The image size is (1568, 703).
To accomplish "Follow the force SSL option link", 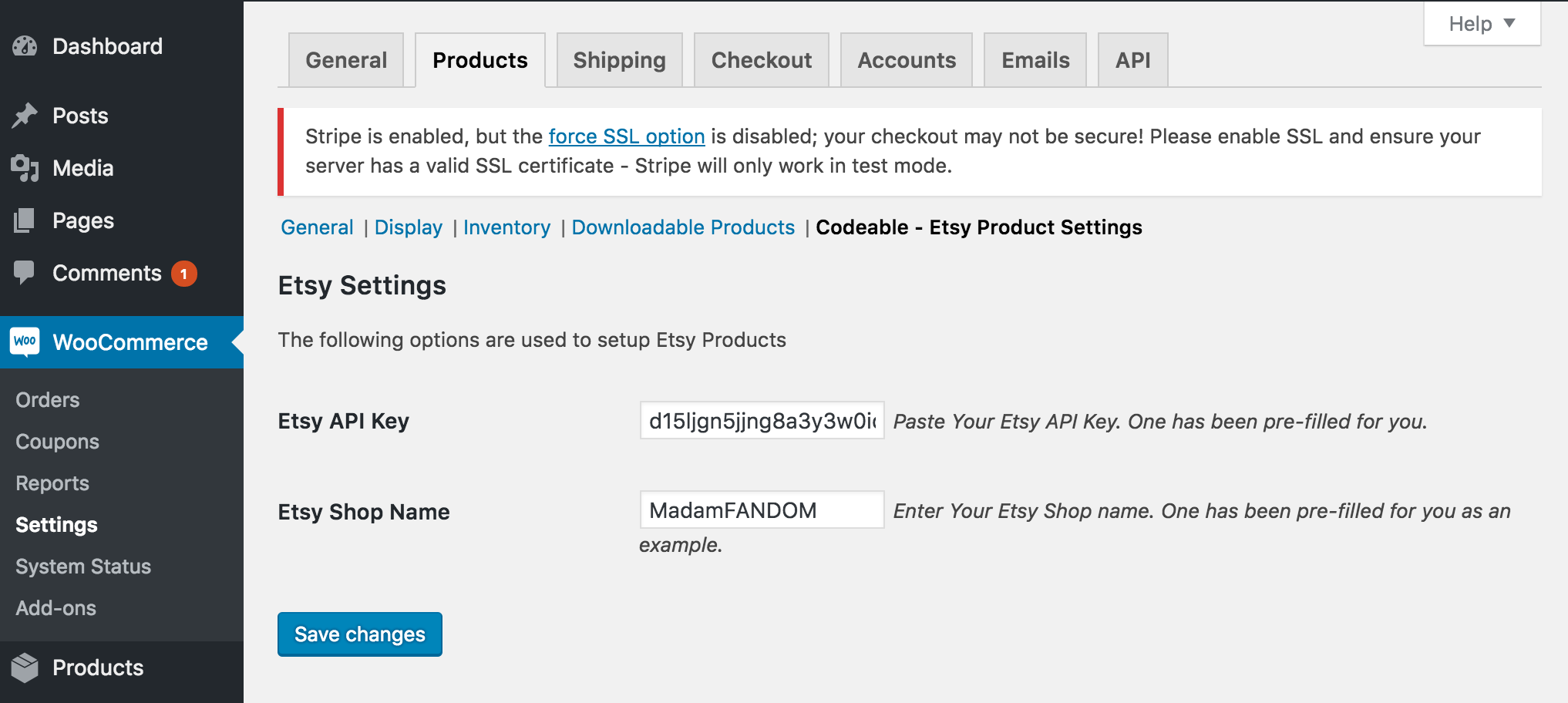I will coord(626,136).
